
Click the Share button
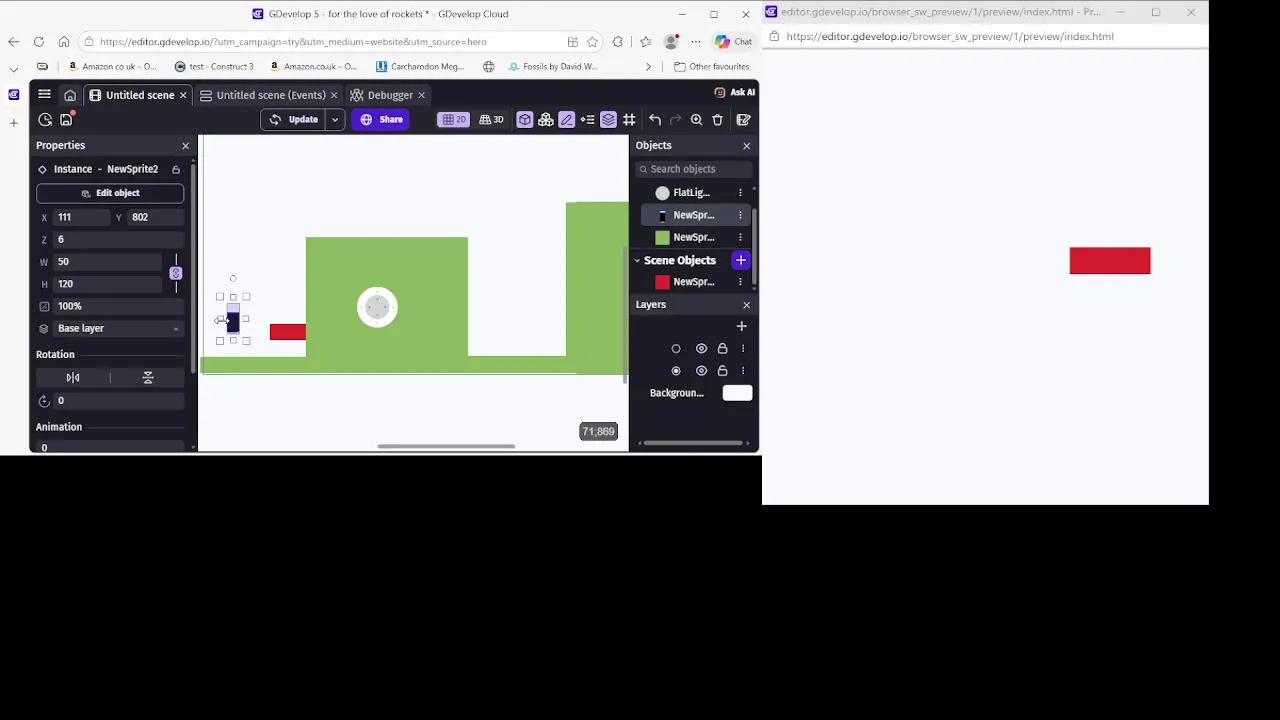click(x=382, y=120)
